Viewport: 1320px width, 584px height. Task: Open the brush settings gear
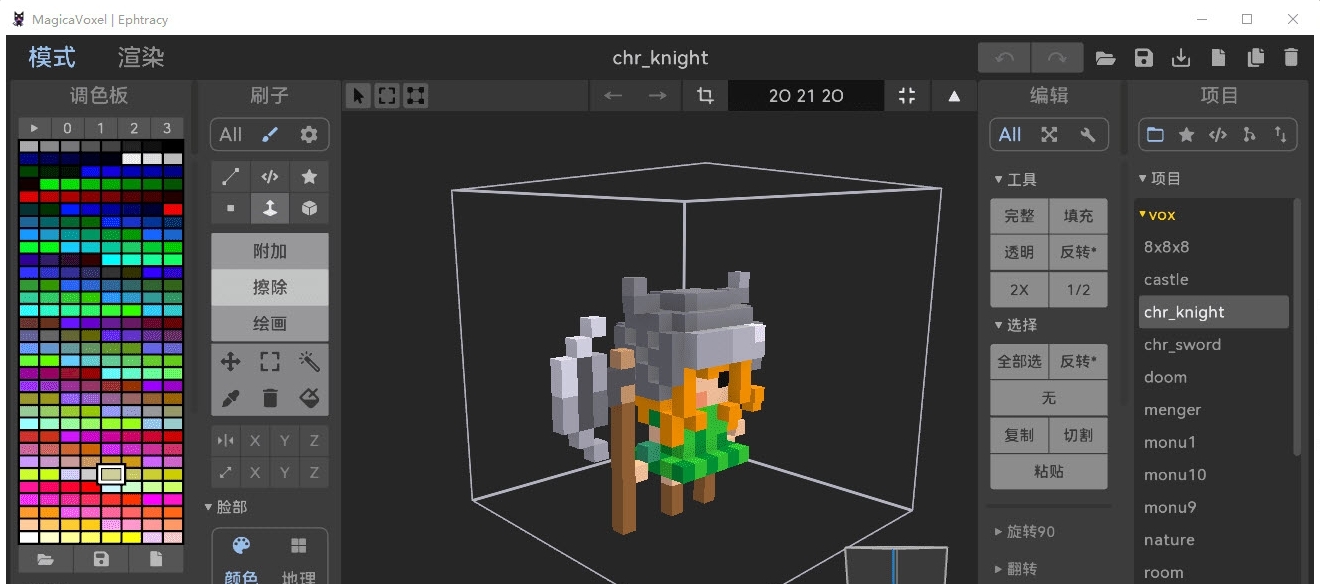point(309,134)
